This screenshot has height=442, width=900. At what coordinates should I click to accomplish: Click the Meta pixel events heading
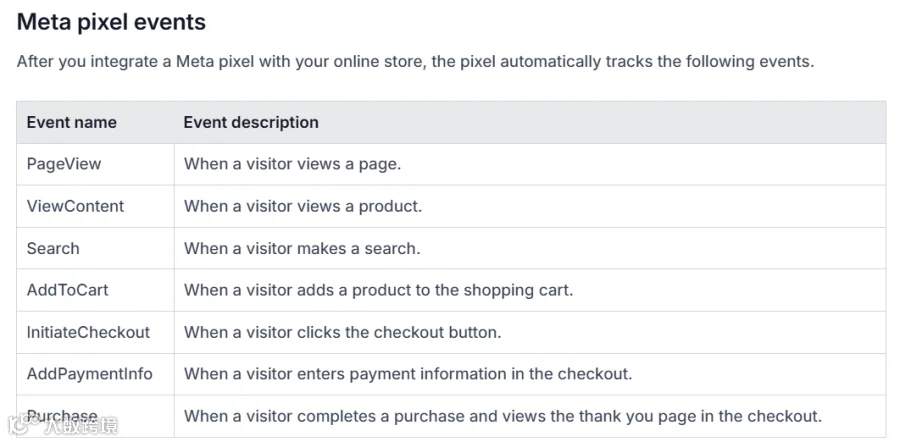[x=111, y=22]
